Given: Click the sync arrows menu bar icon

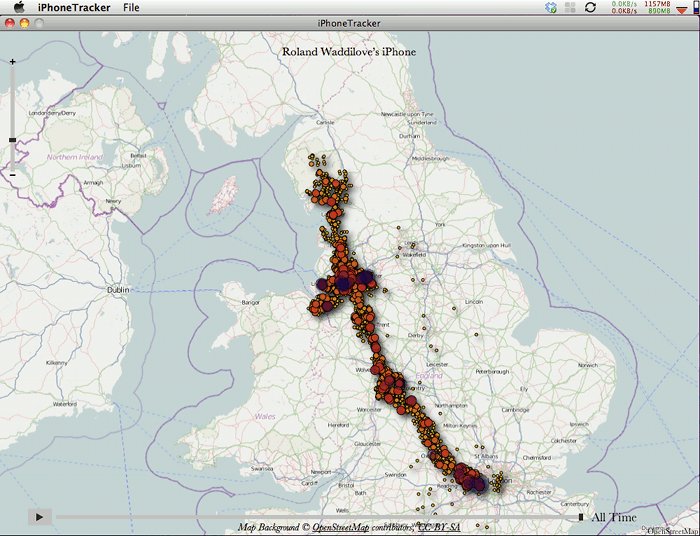Looking at the screenshot, I should click(x=591, y=7).
